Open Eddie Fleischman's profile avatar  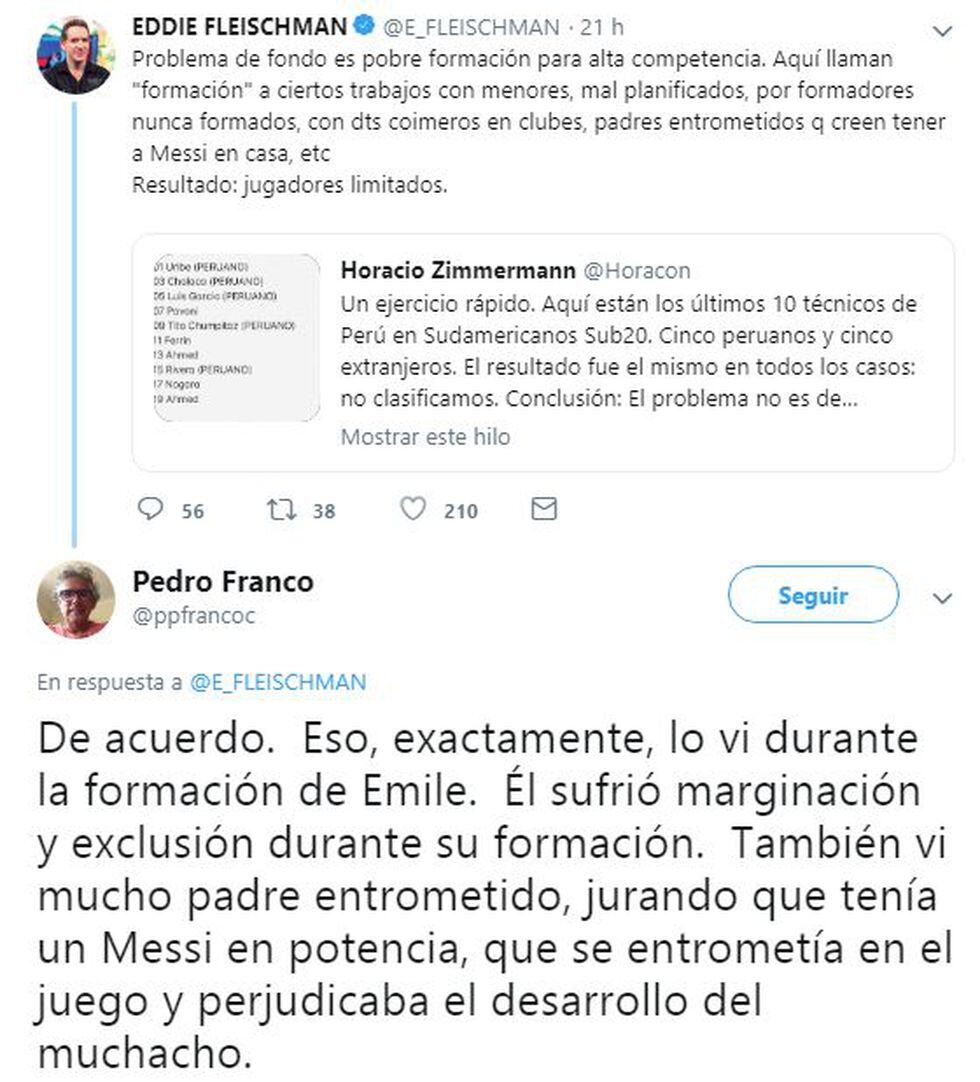click(74, 55)
